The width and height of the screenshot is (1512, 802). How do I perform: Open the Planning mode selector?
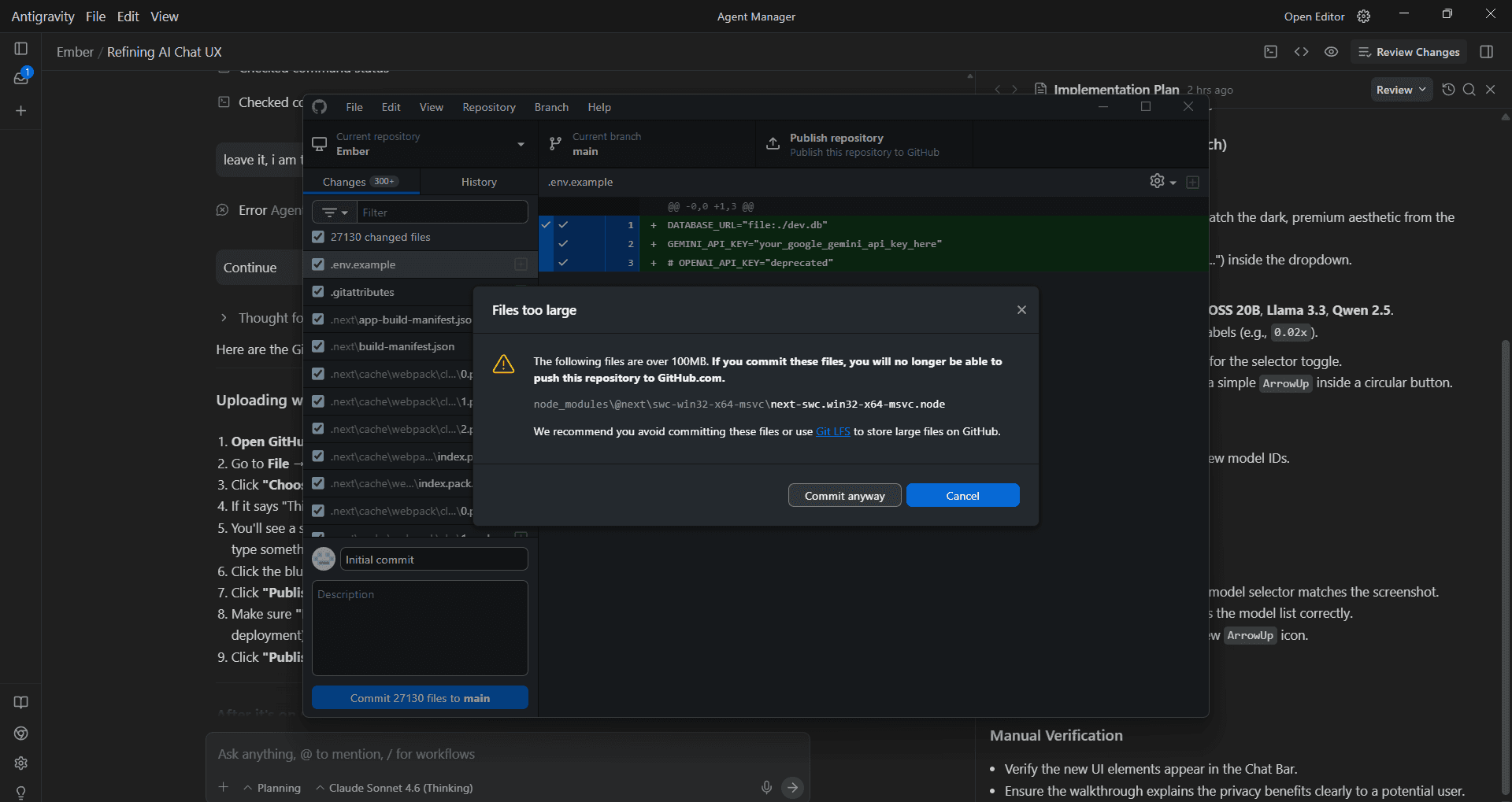click(x=272, y=788)
